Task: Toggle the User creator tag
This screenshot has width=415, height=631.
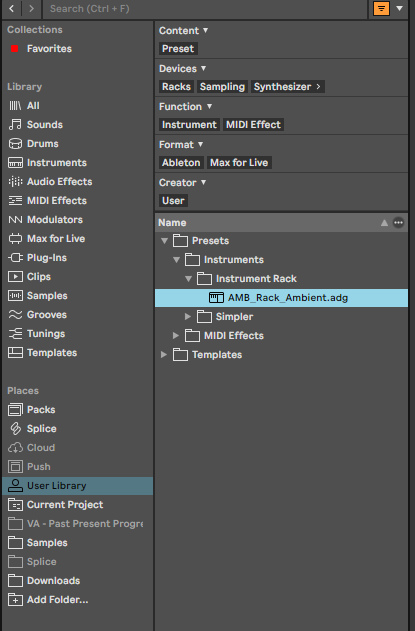Action: pos(173,200)
